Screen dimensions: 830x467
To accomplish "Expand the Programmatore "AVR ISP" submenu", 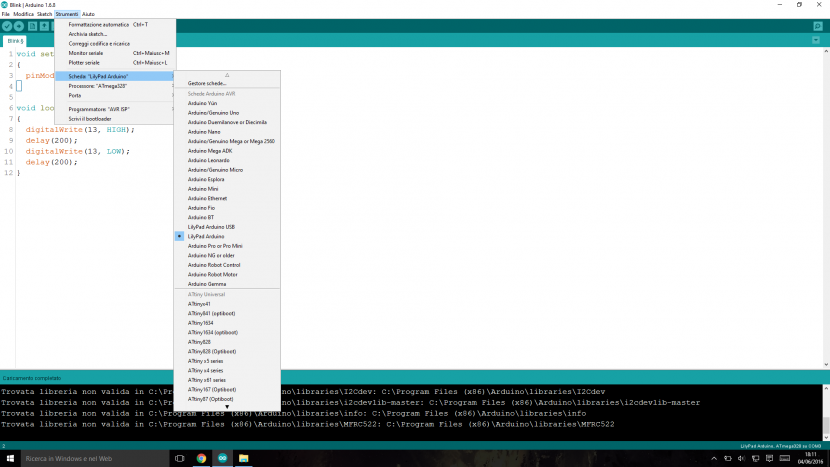I will click(x=115, y=109).
